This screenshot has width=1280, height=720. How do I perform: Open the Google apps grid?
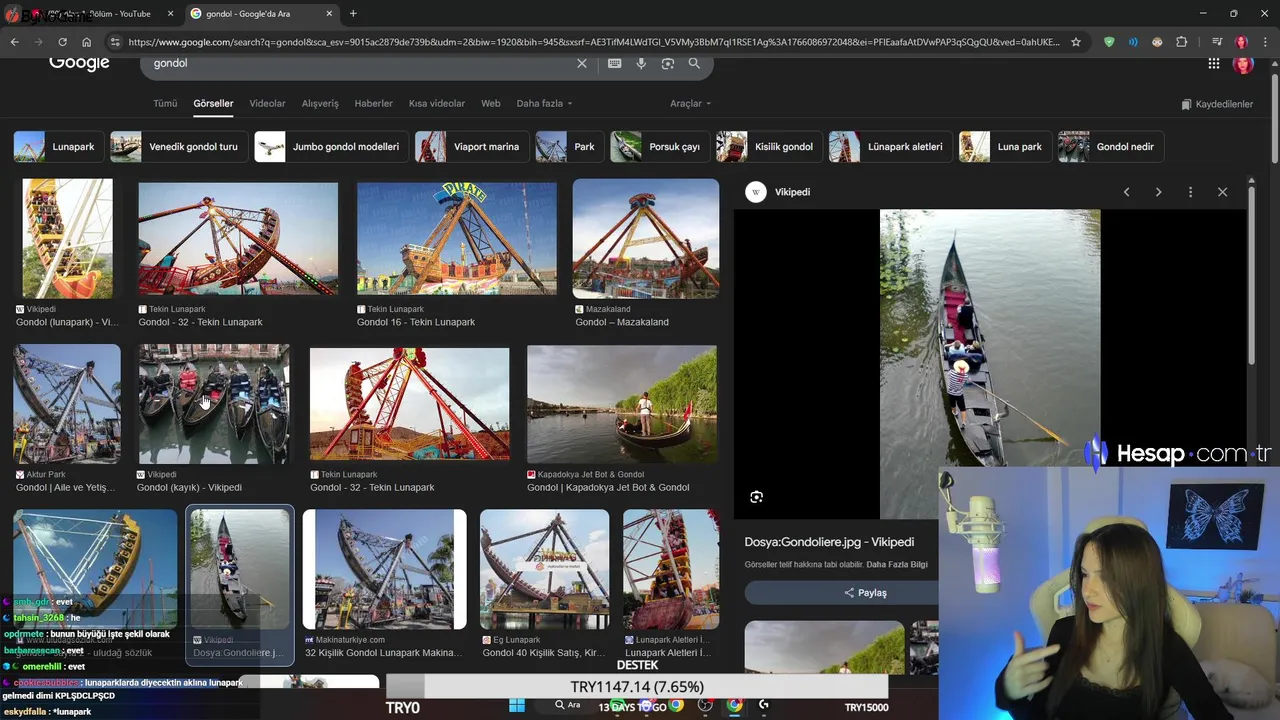click(1214, 63)
